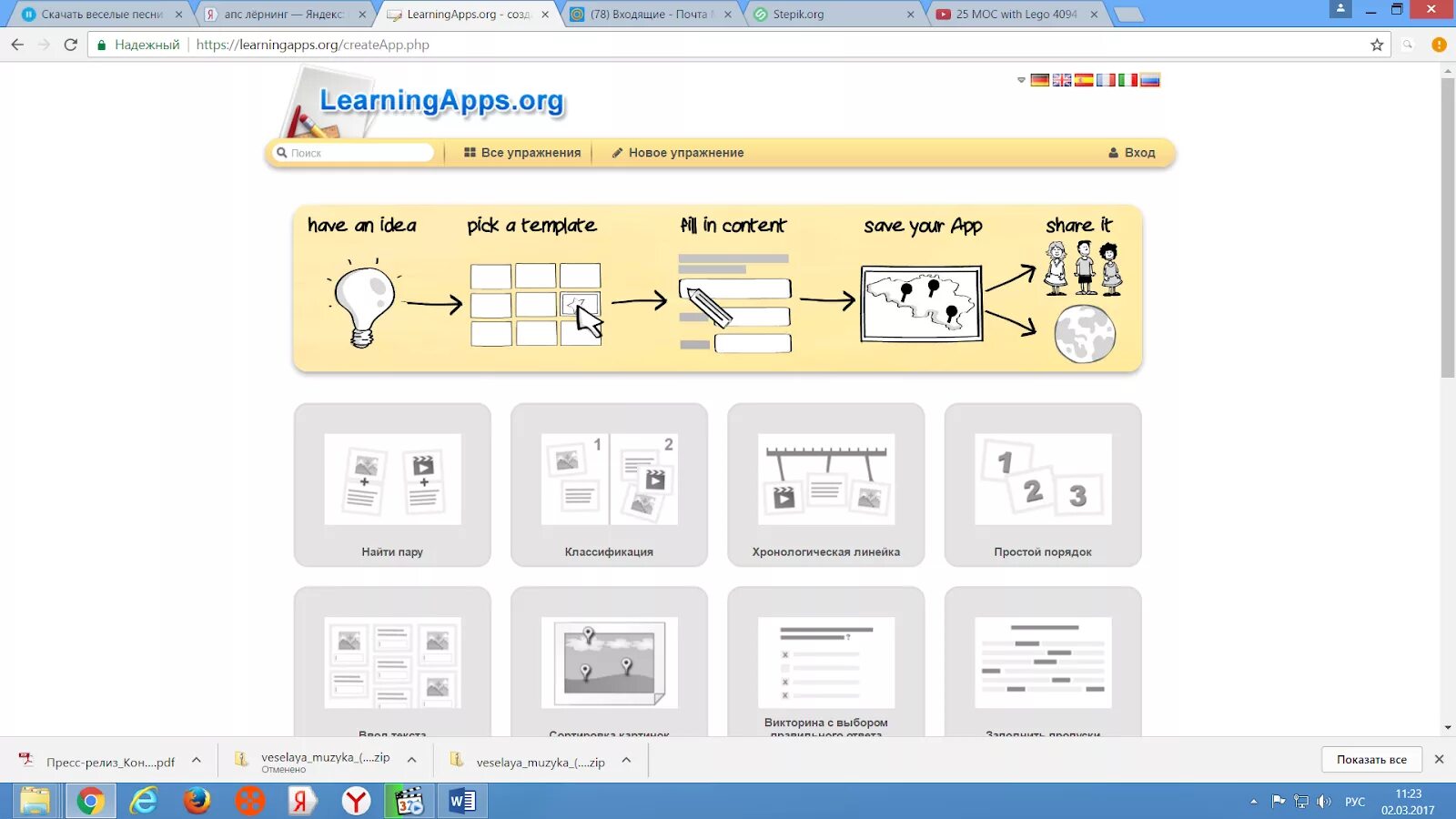Select the Найти пару template
1456x819 pixels.
pos(392,485)
